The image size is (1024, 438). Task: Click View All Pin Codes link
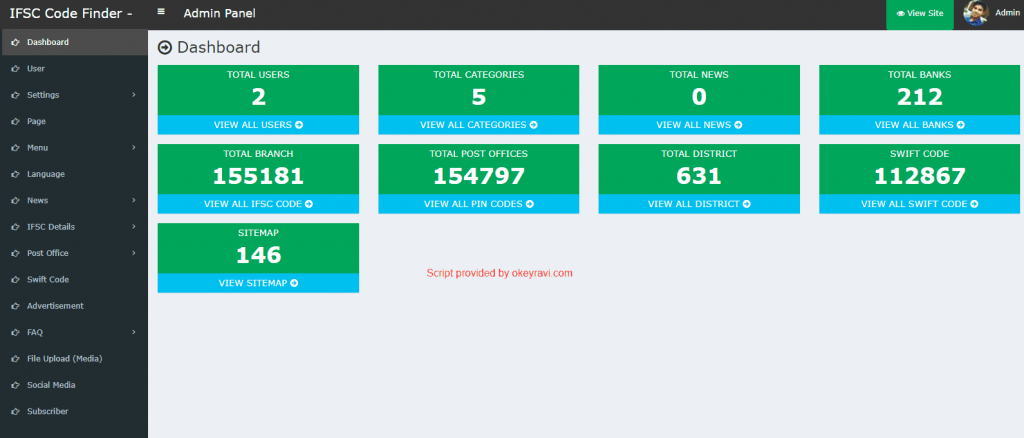point(479,204)
